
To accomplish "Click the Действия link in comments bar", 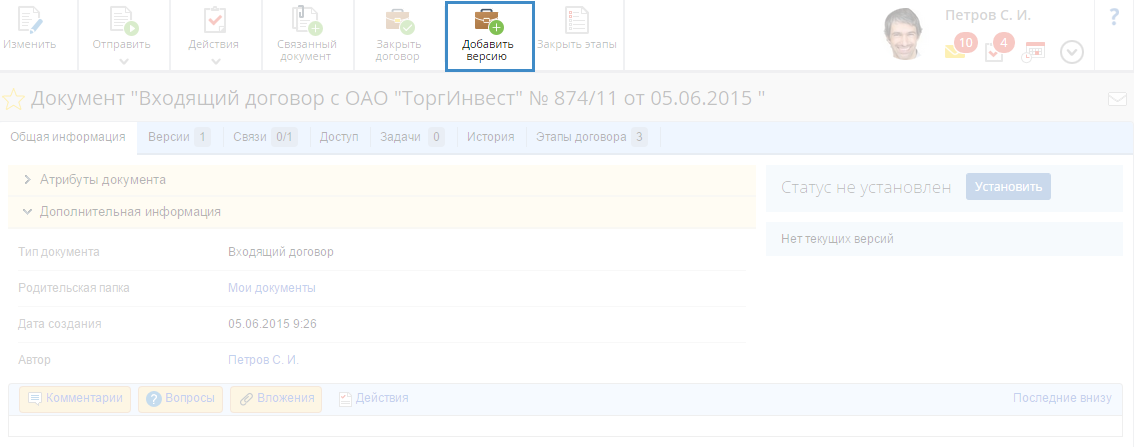I will pyautogui.click(x=374, y=398).
